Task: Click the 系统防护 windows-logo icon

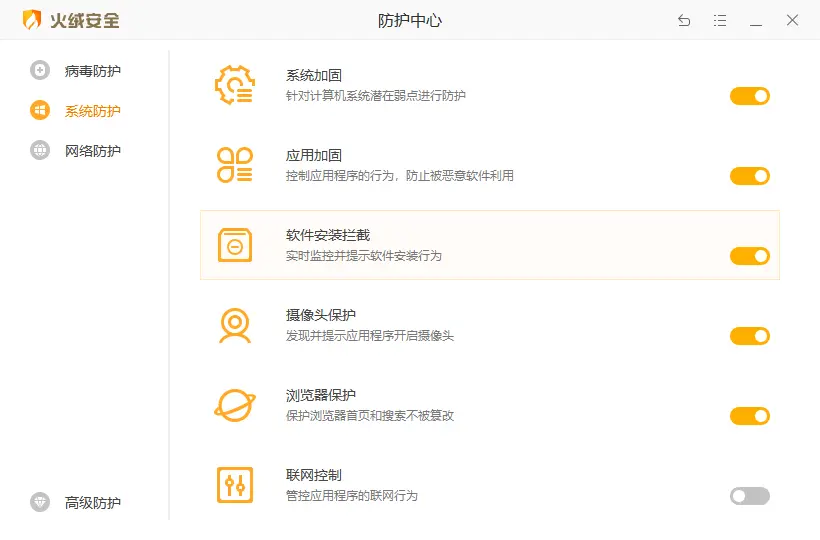Action: (x=40, y=110)
